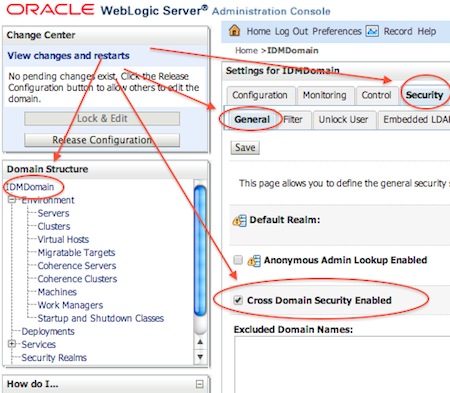Uncheck Cross Domain Security Enabled
450x393 pixels.
coord(238,300)
